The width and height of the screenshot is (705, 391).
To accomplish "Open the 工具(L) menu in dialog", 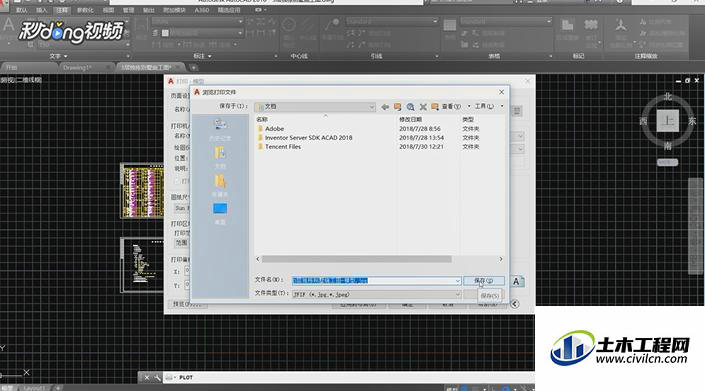I will (484, 107).
